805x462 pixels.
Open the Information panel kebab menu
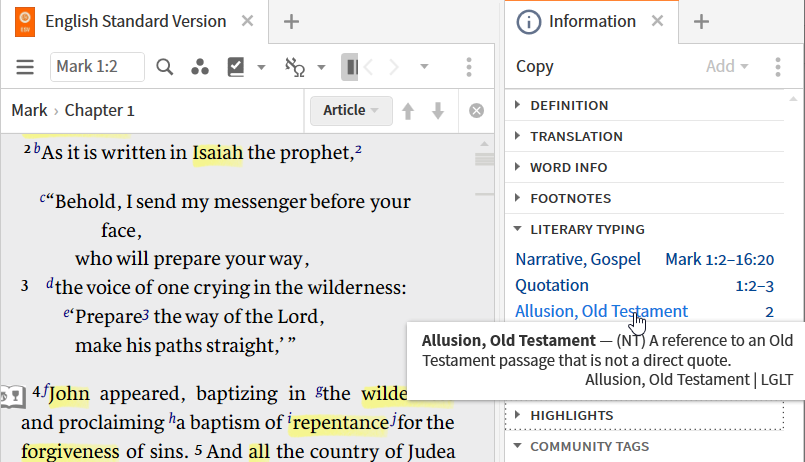click(778, 67)
